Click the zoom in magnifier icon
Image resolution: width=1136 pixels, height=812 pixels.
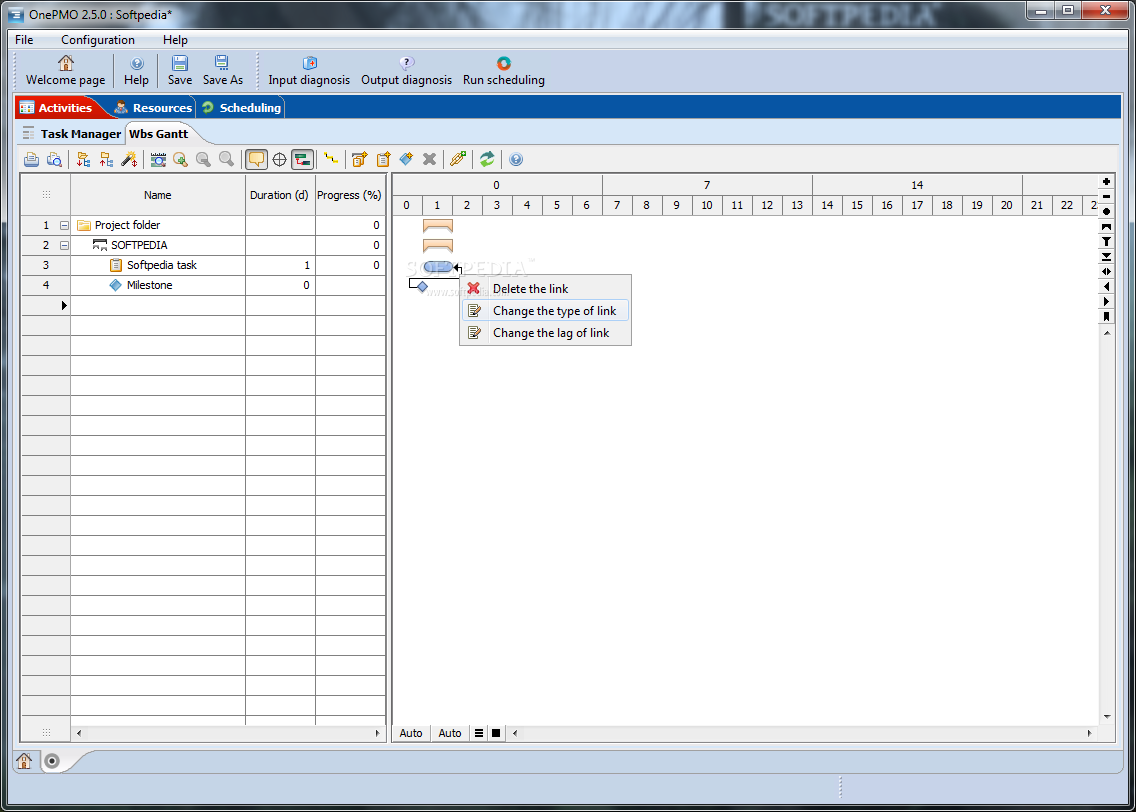coord(181,159)
